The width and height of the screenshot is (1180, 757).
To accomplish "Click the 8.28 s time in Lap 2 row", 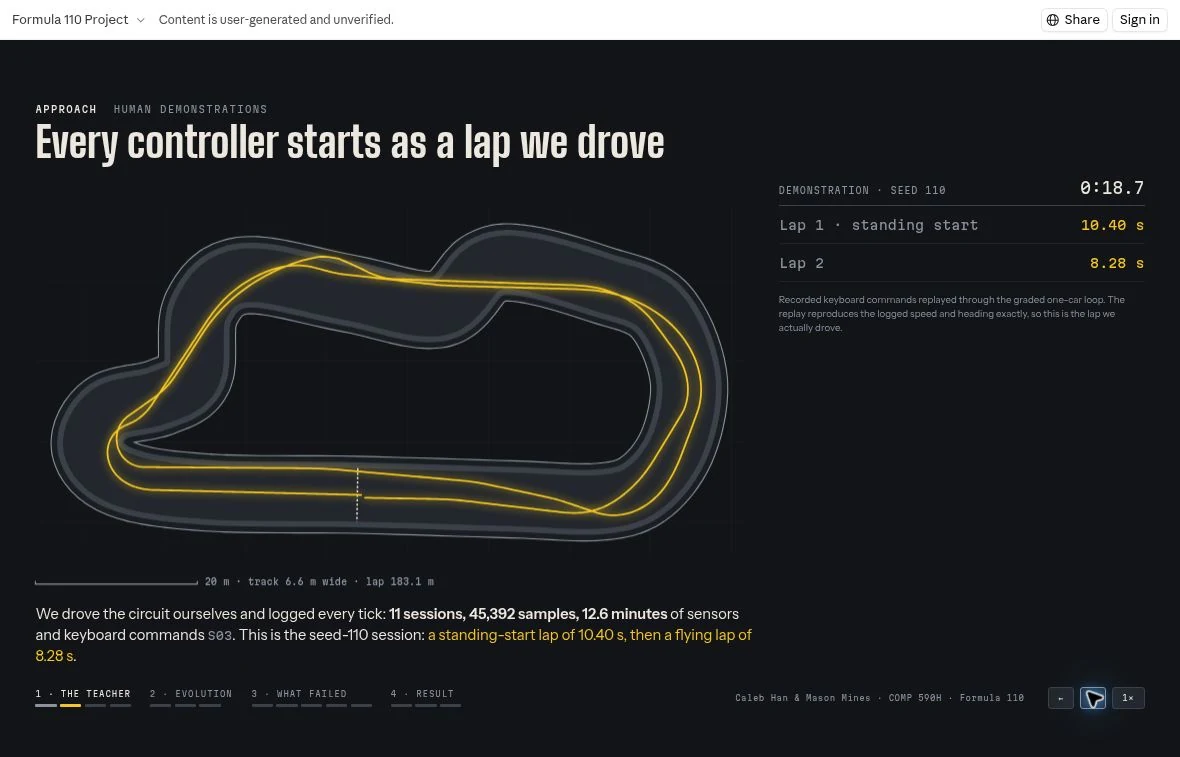I will coord(1117,263).
